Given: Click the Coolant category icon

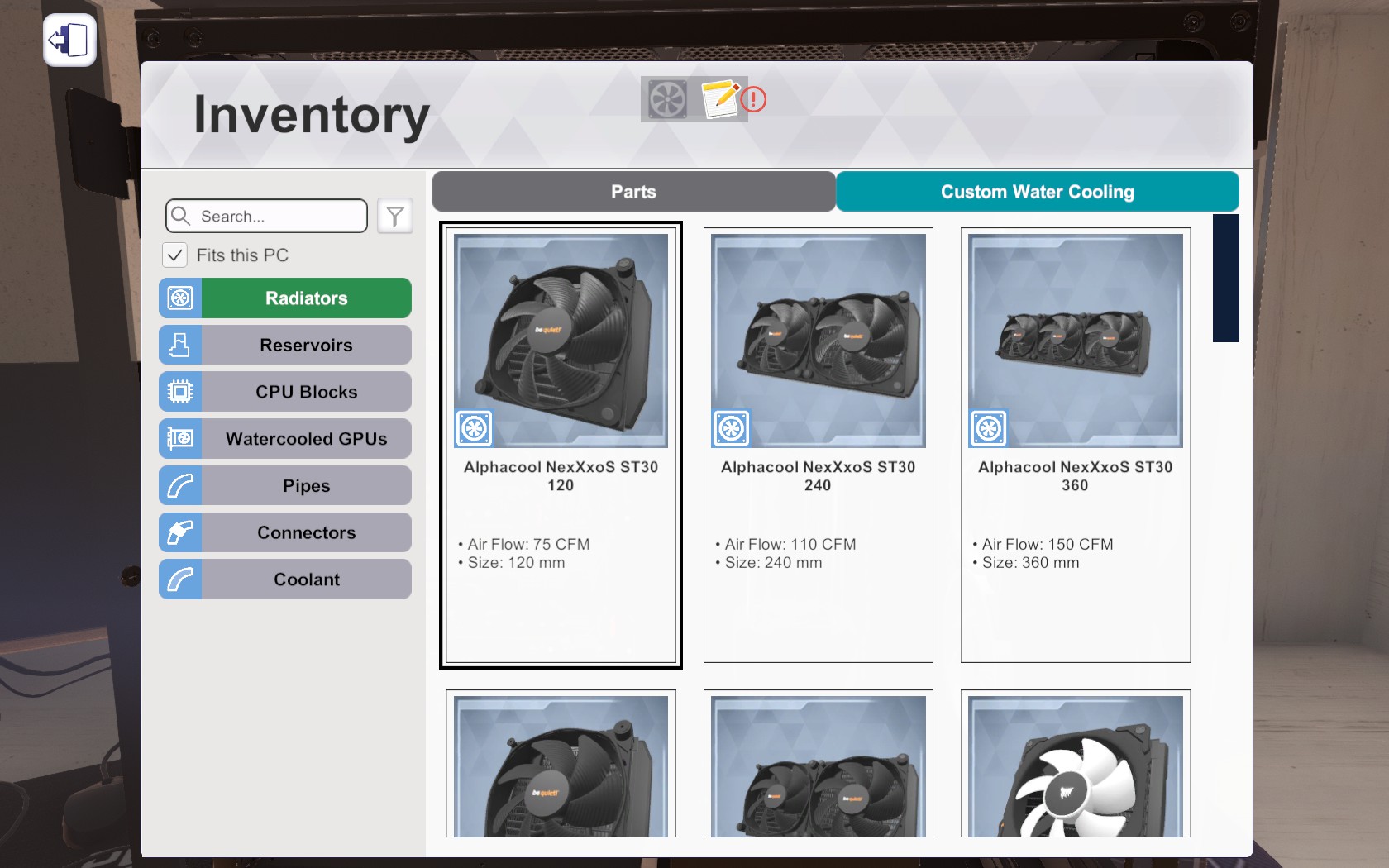Looking at the screenshot, I should 180,579.
